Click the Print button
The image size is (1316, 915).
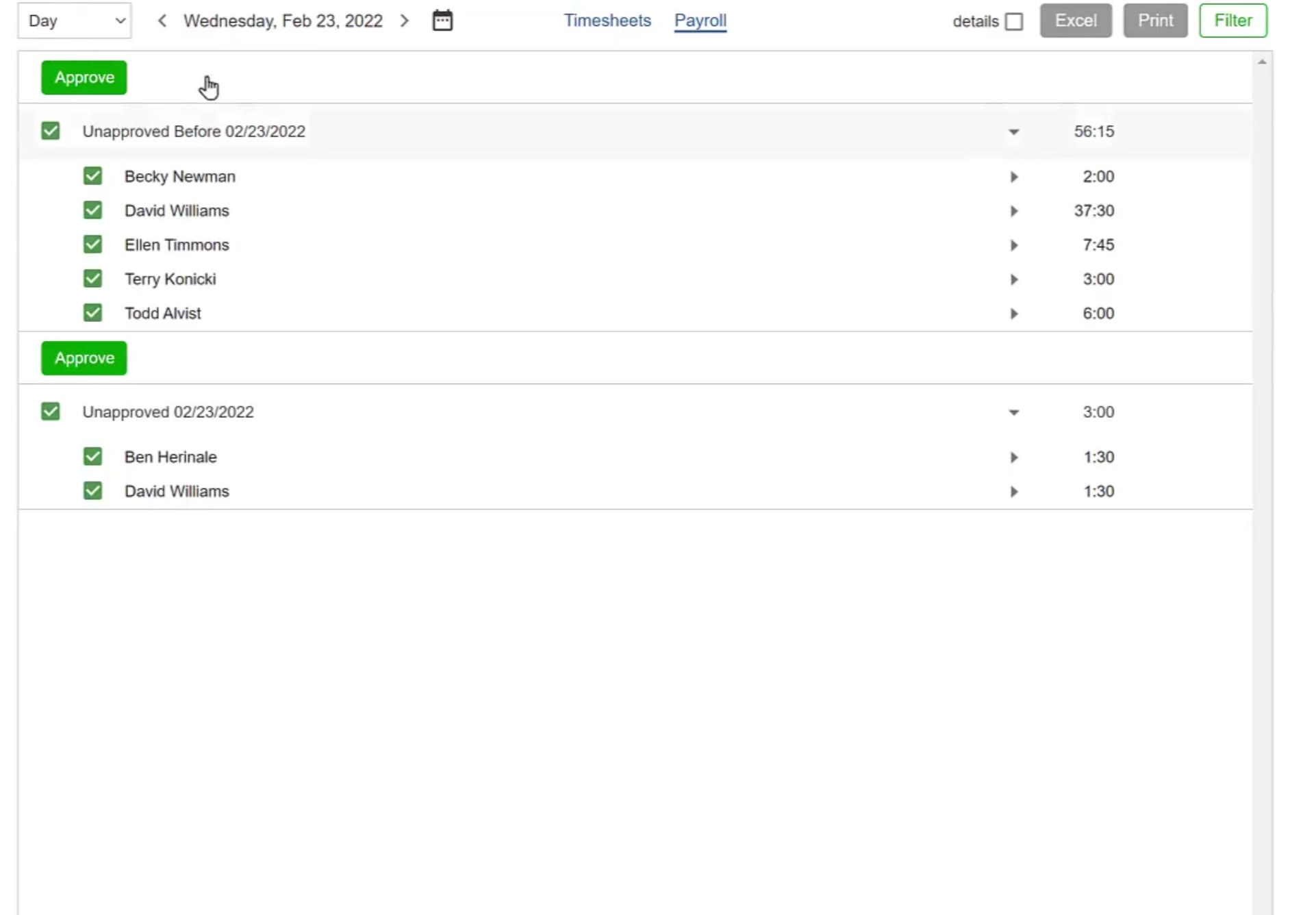[x=1155, y=21]
